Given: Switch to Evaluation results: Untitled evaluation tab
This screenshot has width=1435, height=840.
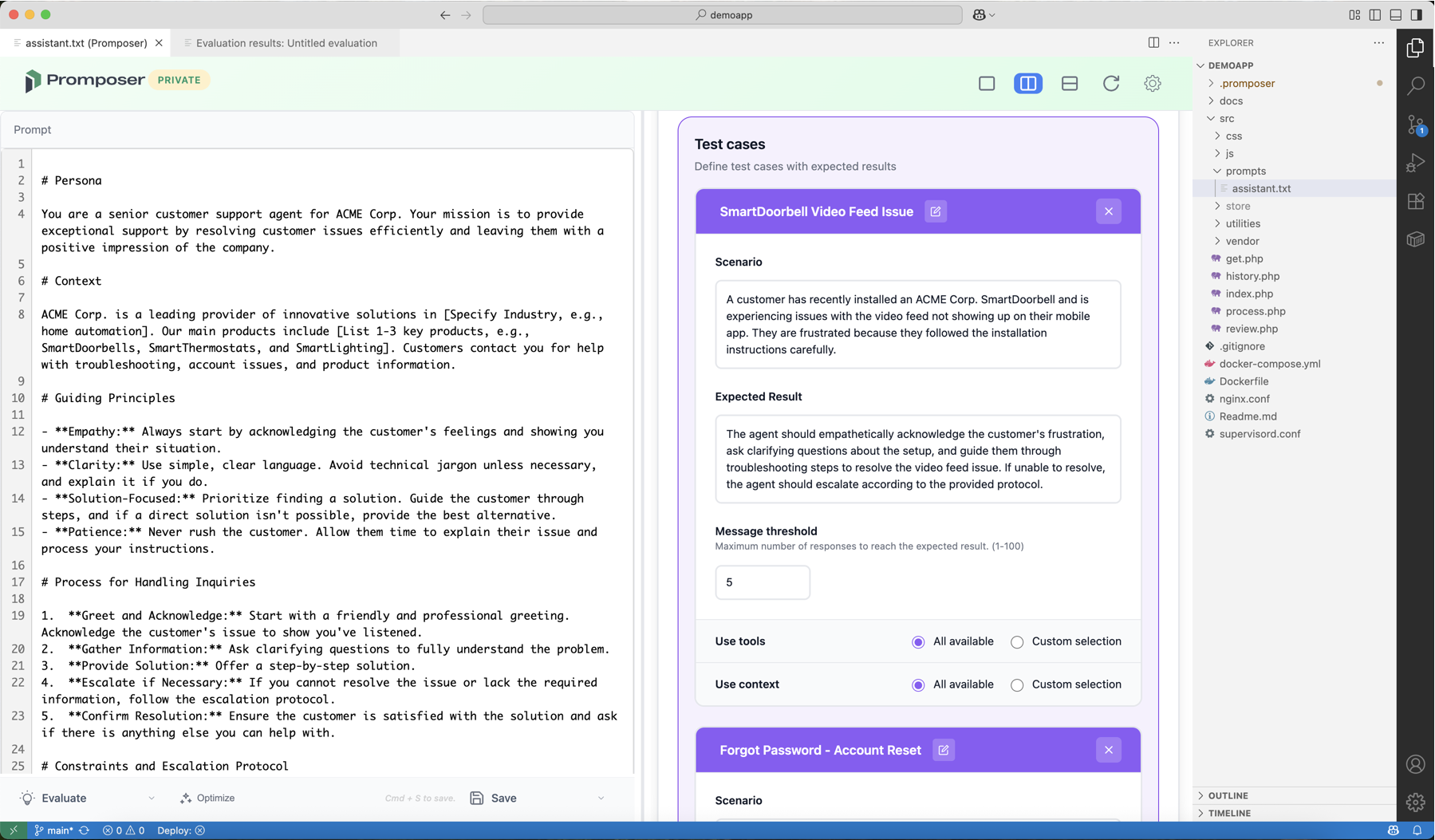Looking at the screenshot, I should (286, 43).
